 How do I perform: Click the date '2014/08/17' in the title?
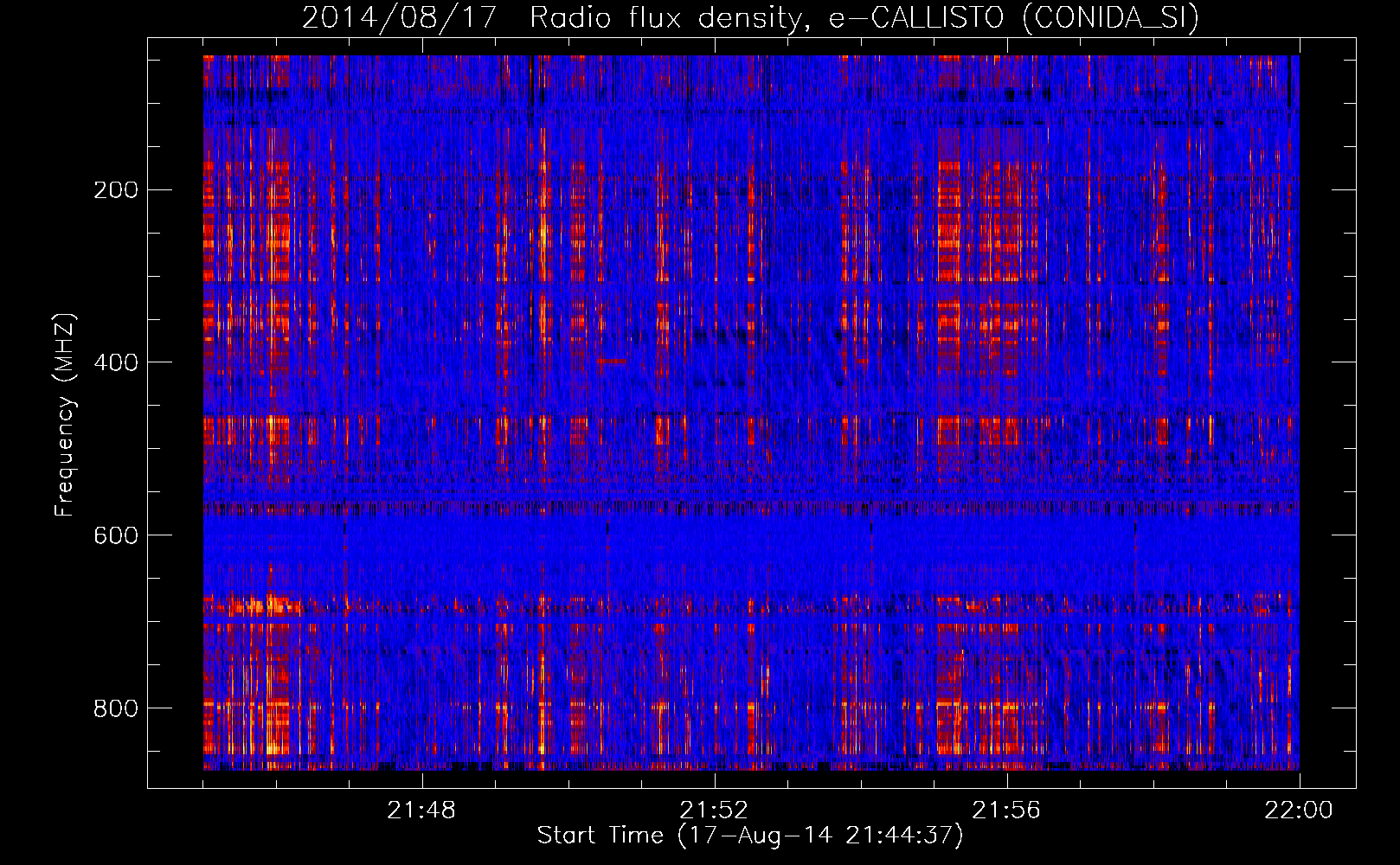400,18
